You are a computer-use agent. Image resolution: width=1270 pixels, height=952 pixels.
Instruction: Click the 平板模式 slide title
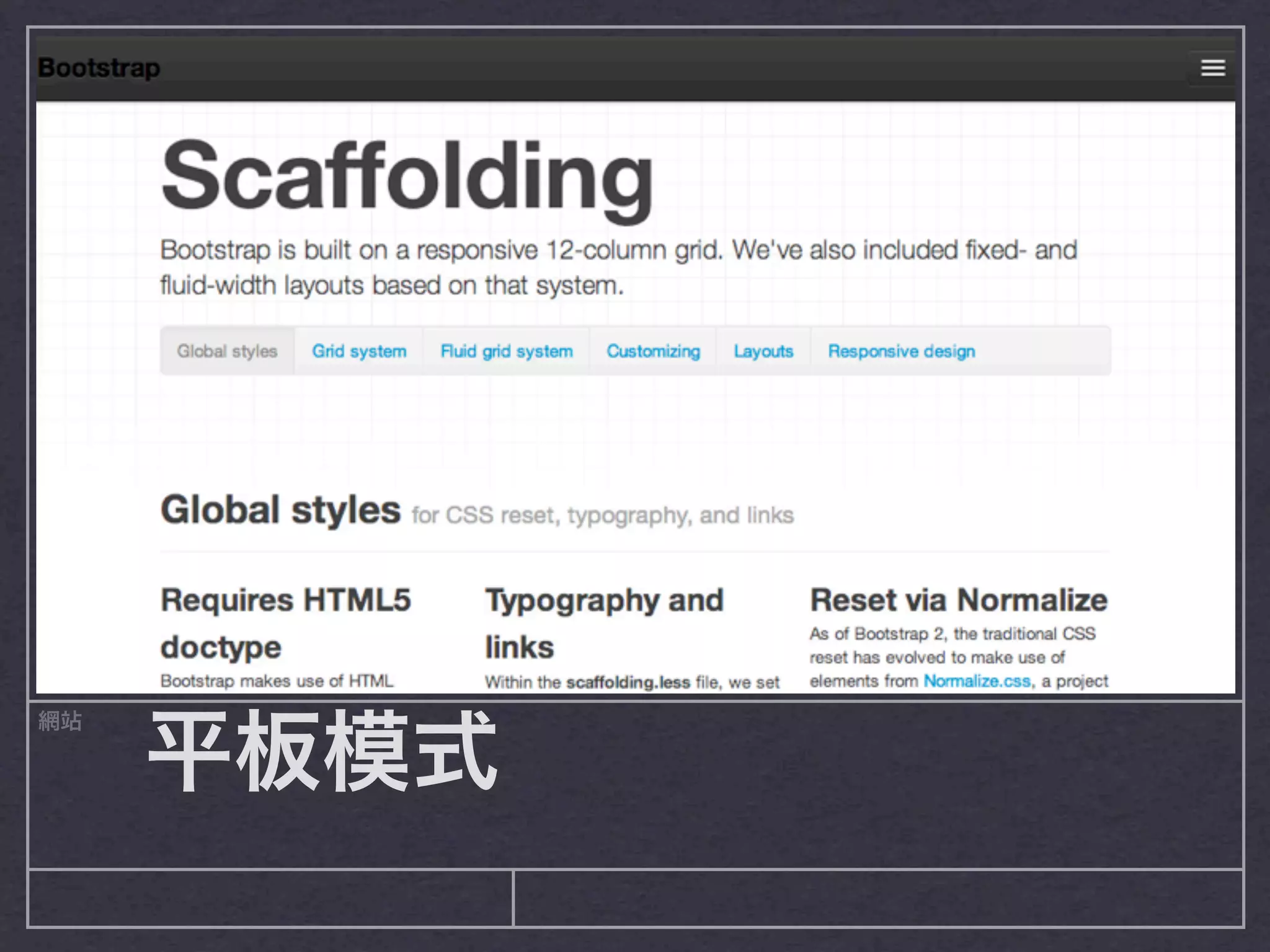(x=322, y=751)
